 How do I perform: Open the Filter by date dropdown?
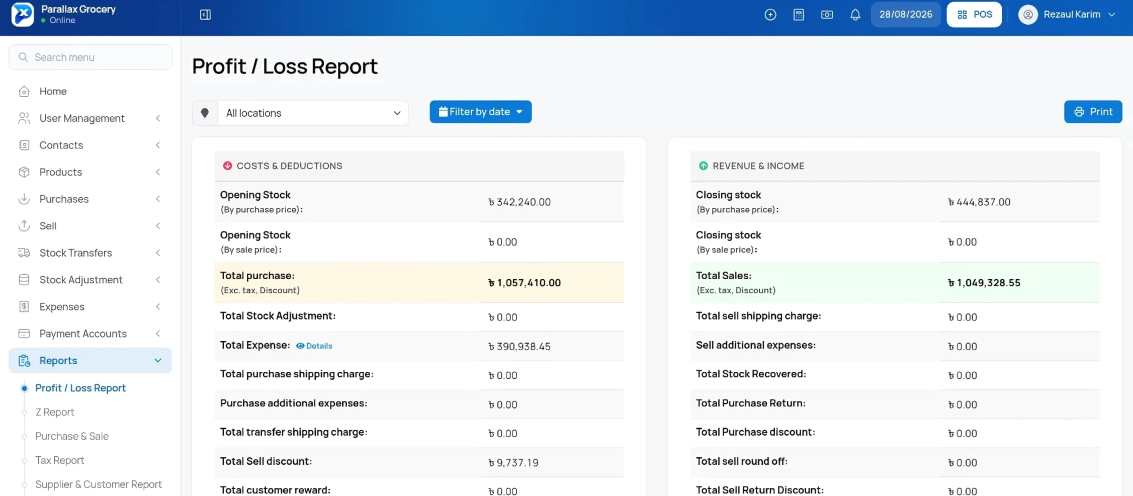(x=481, y=112)
